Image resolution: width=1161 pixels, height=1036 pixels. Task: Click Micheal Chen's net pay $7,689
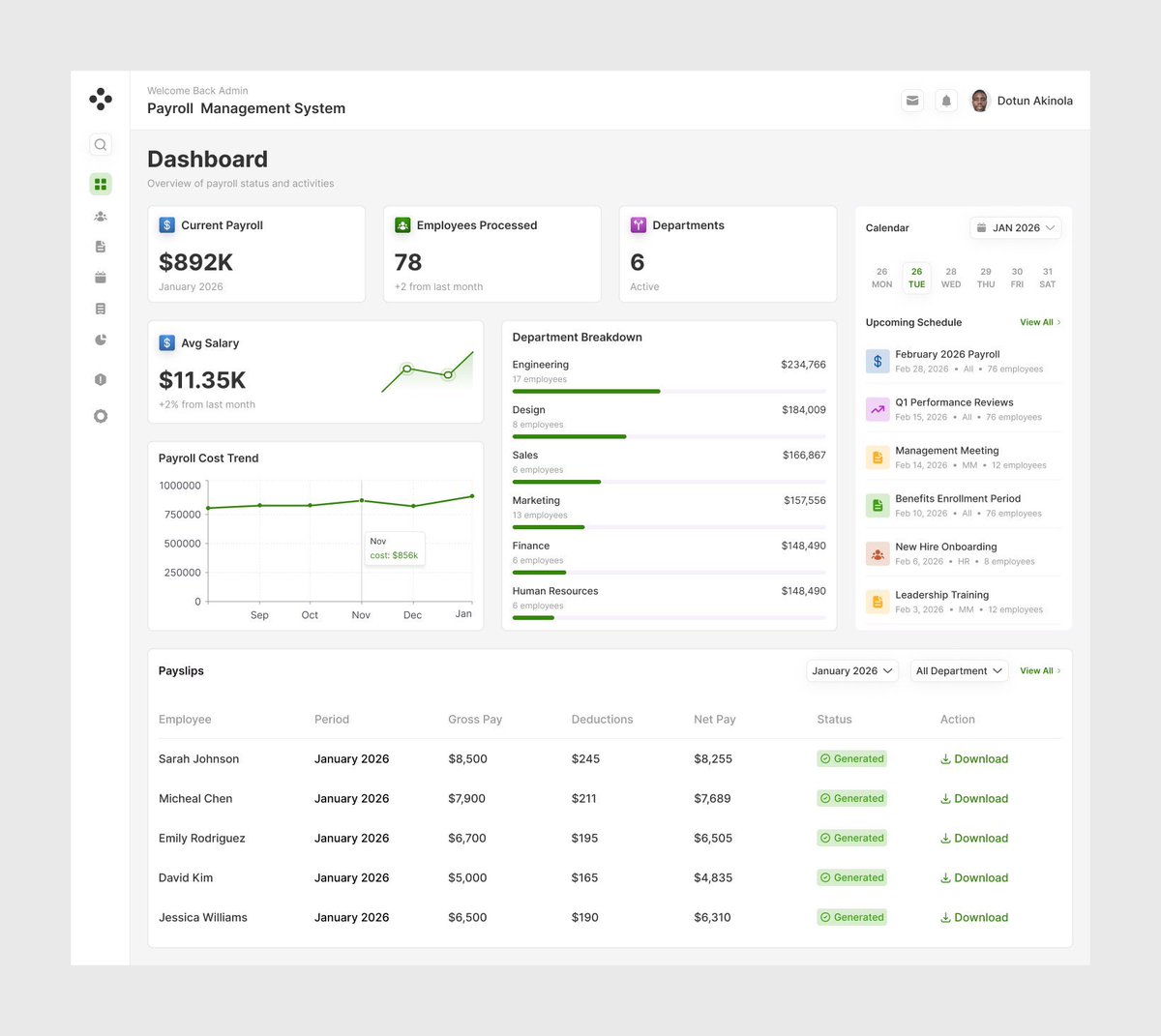tap(712, 799)
